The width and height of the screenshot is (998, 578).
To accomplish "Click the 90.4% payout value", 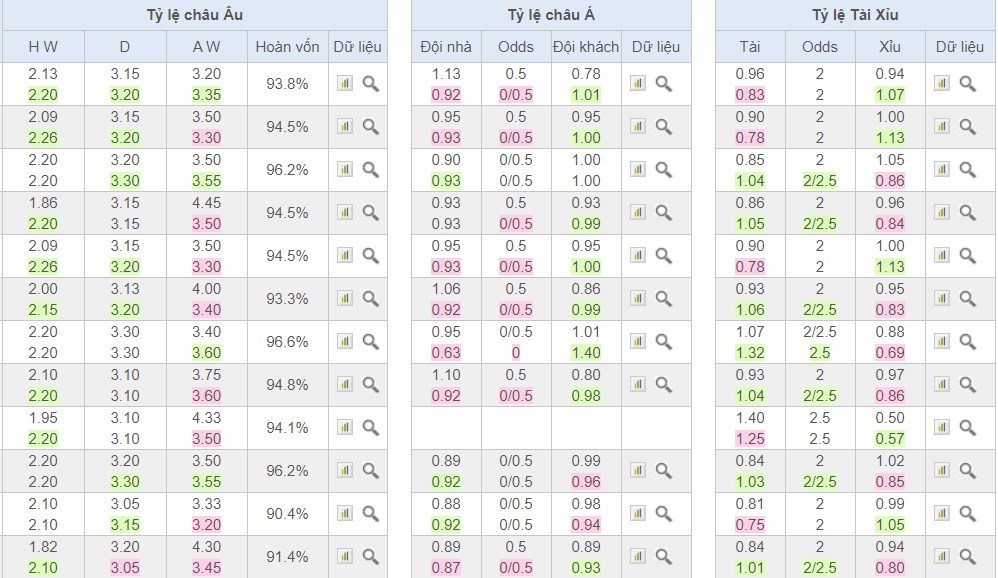I will click(x=287, y=513).
